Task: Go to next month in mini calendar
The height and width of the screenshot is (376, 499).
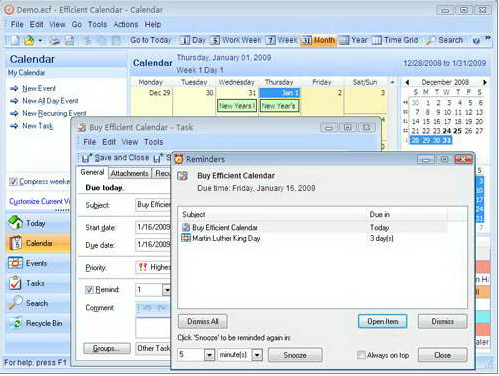Action: coord(485,82)
